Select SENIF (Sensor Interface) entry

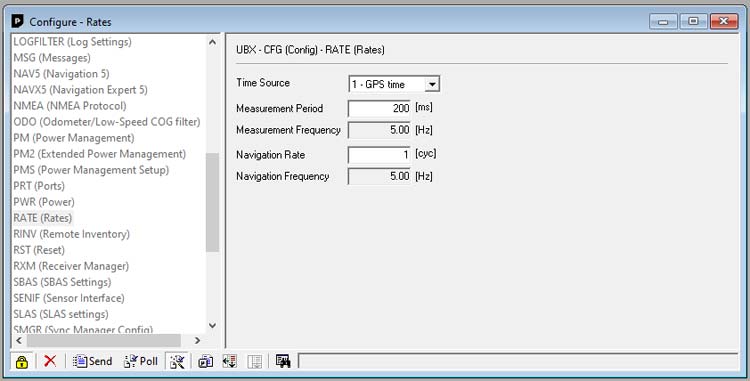69,298
